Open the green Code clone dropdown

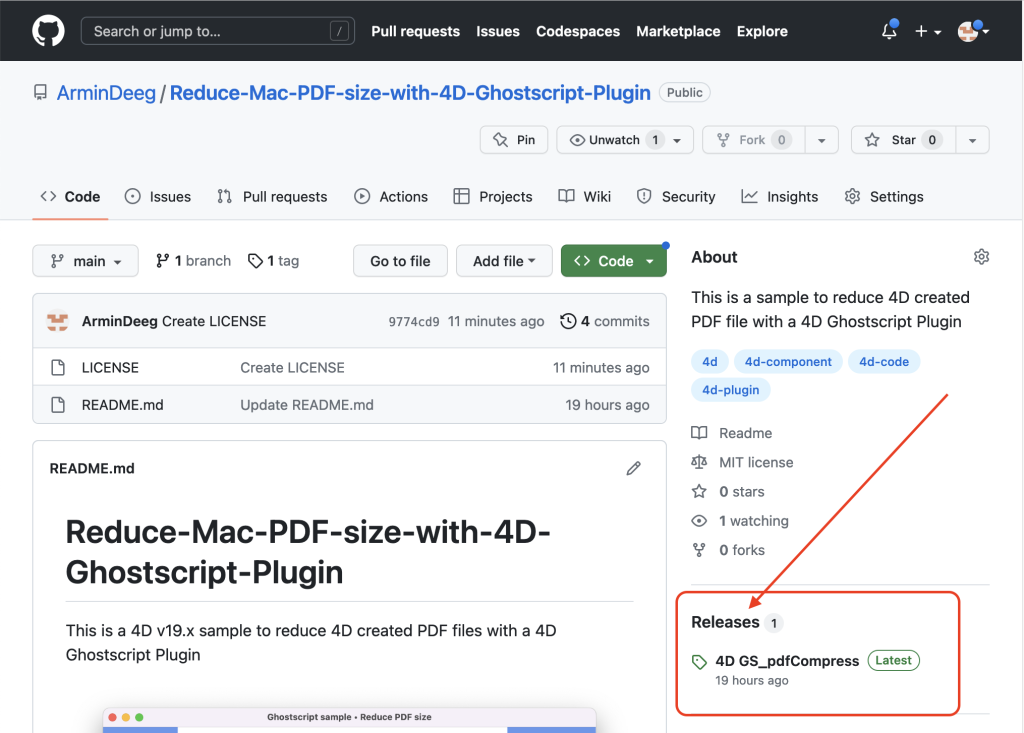[x=614, y=261]
